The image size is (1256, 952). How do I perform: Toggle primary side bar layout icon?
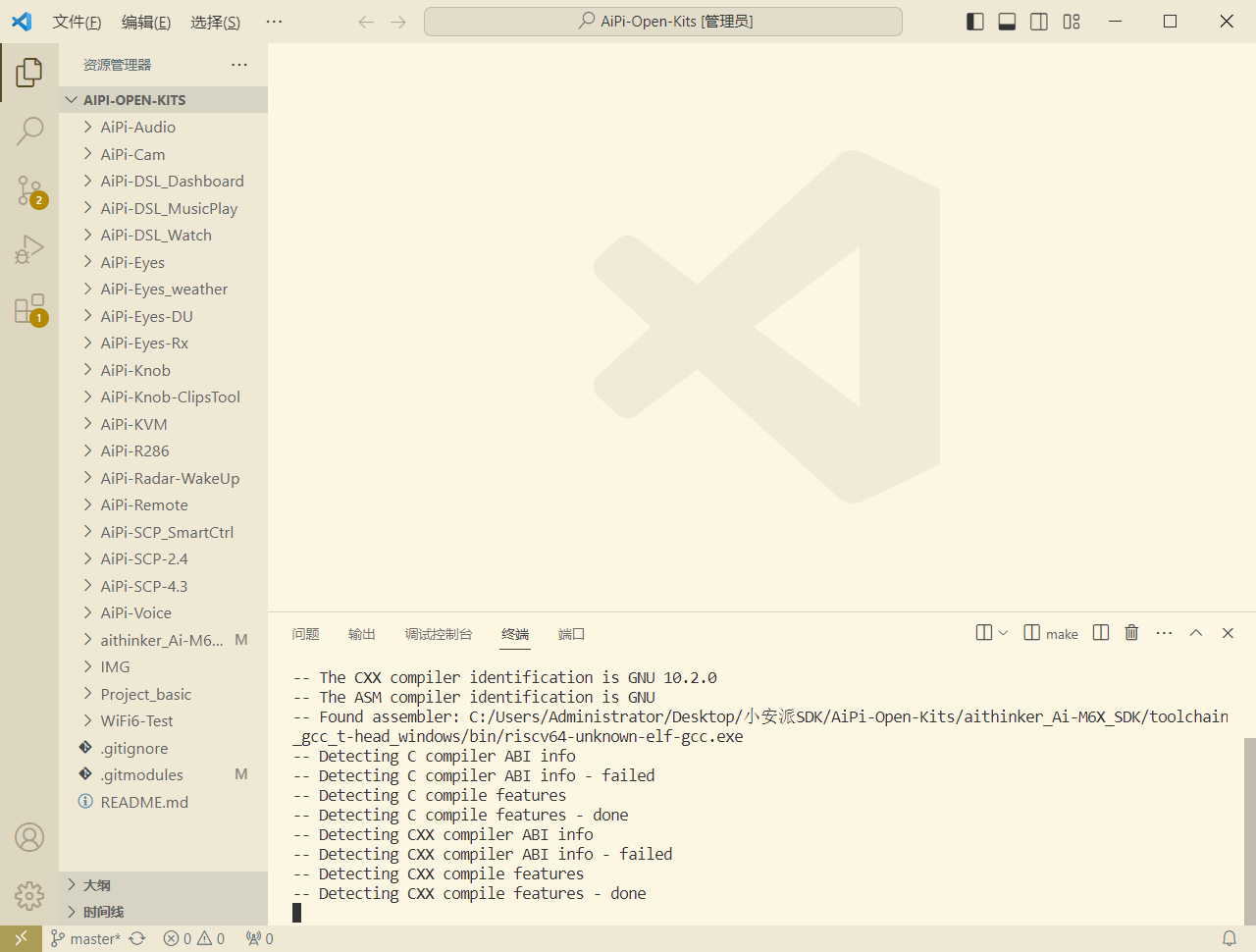click(x=975, y=22)
